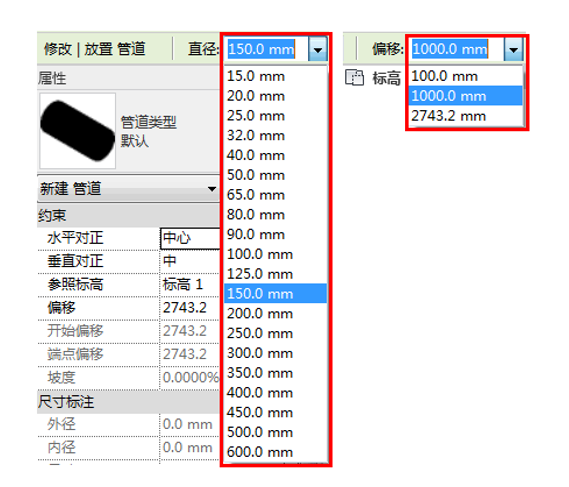Click the pipe type preview thumbnail

(77, 131)
